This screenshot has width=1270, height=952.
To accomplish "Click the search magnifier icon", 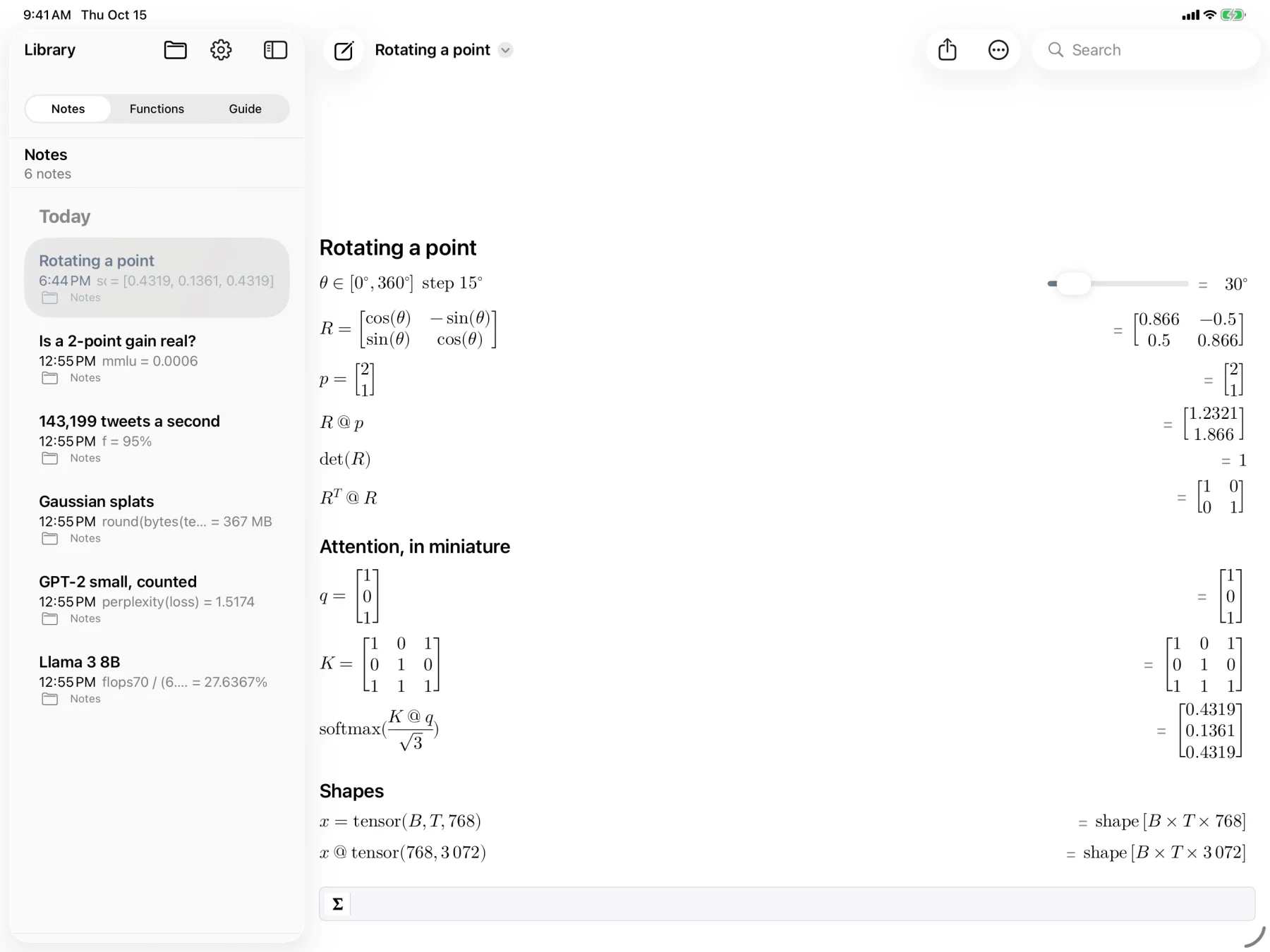I will tap(1056, 50).
